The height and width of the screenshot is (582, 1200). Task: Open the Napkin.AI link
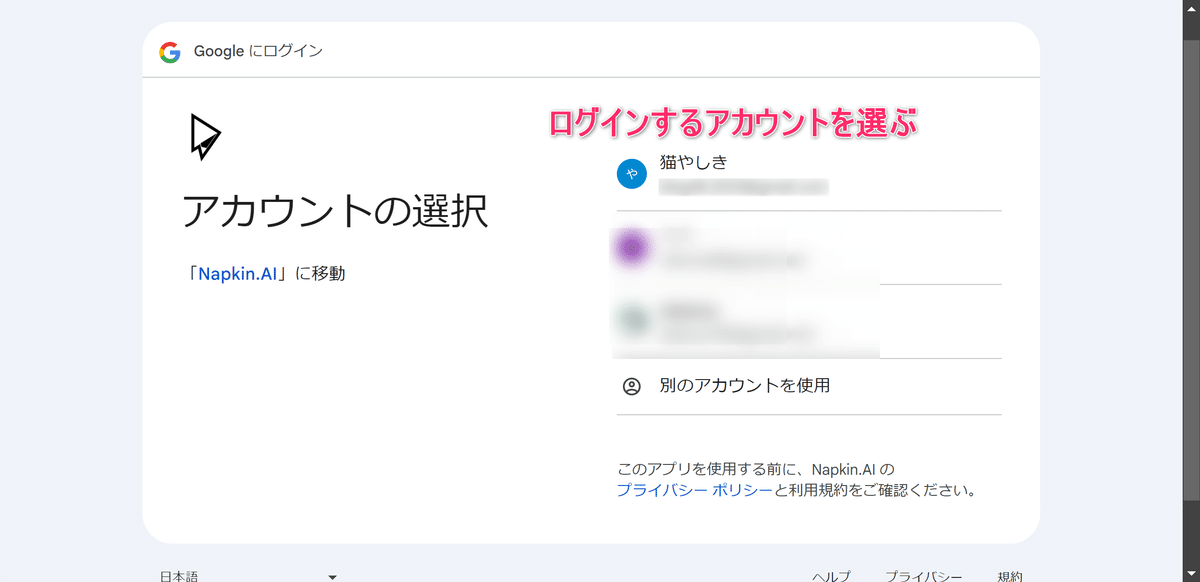[238, 273]
